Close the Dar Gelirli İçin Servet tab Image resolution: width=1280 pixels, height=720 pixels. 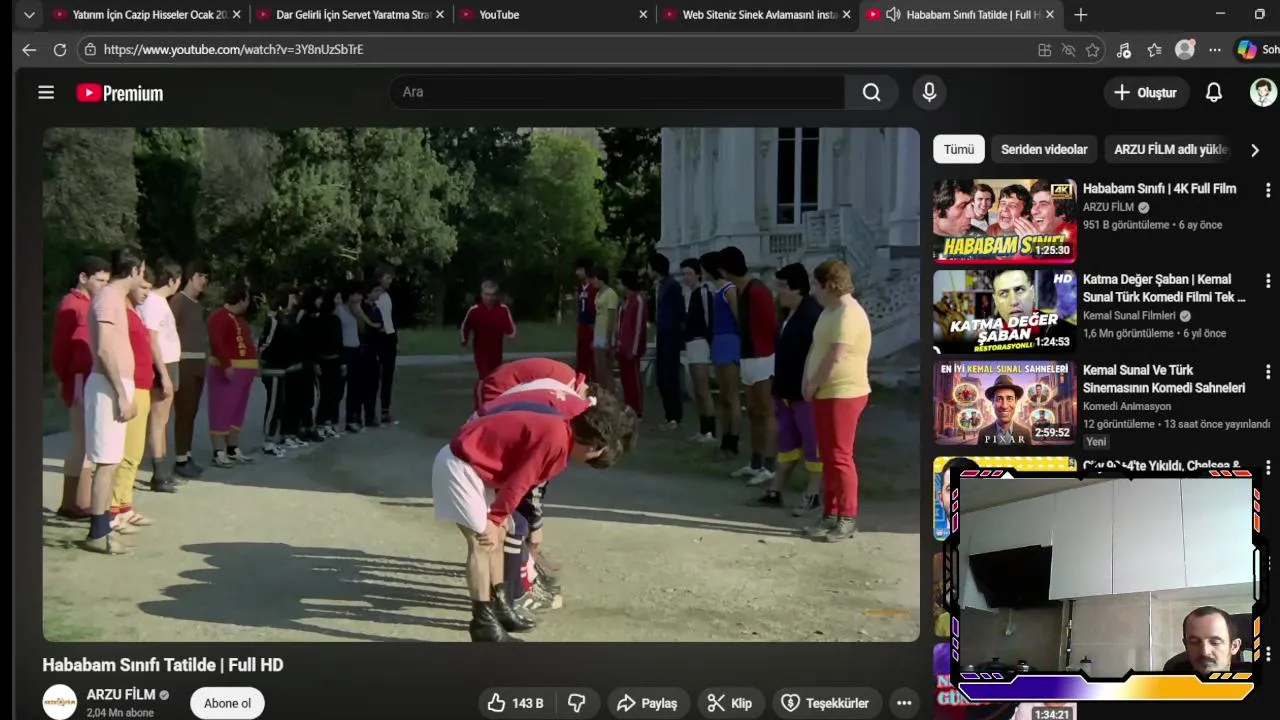440,15
